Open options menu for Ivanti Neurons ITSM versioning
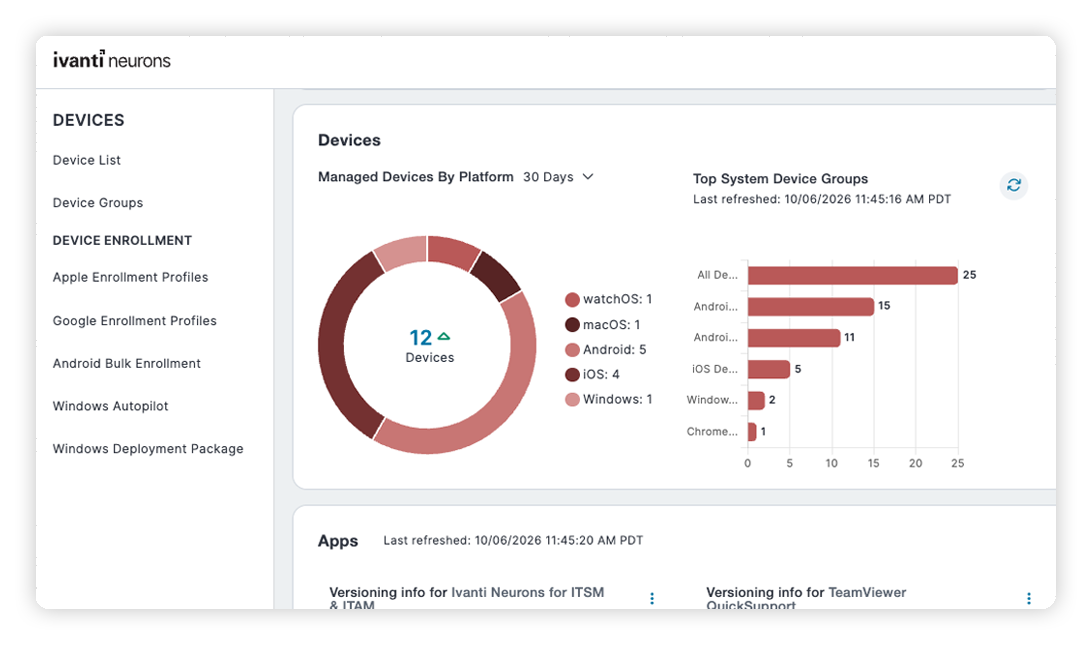The image size is (1092, 645). (x=652, y=598)
